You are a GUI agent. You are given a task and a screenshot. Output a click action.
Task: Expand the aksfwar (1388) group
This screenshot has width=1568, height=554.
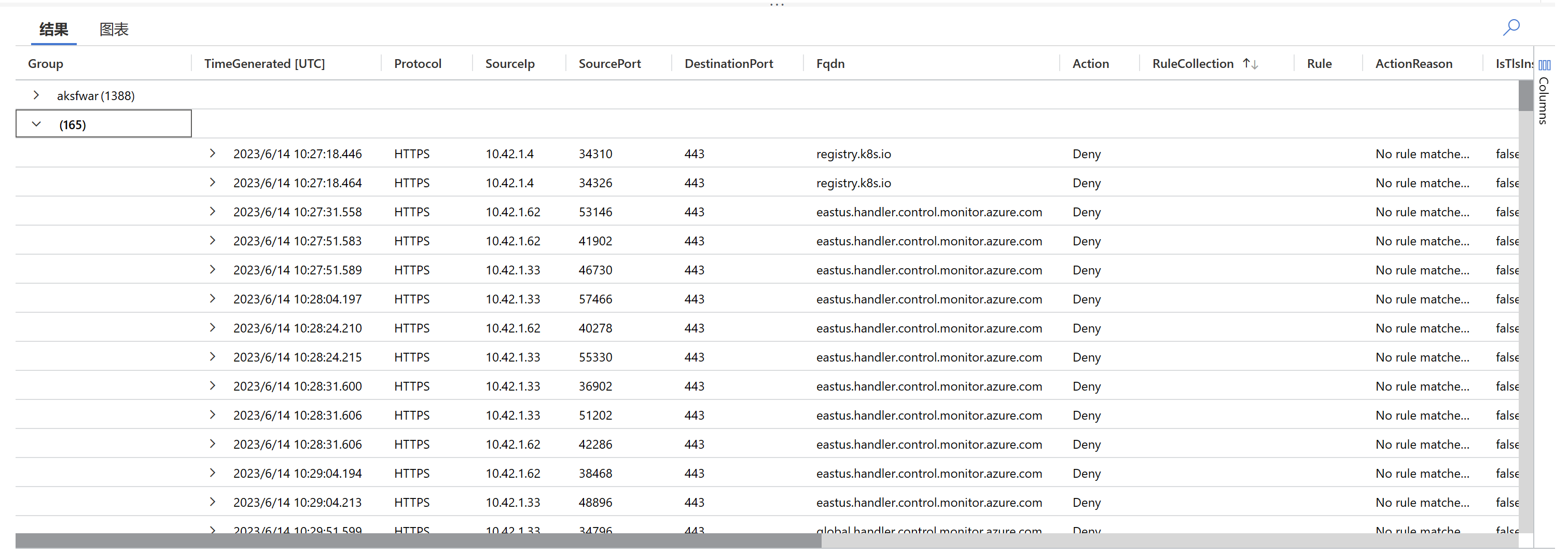(36, 95)
